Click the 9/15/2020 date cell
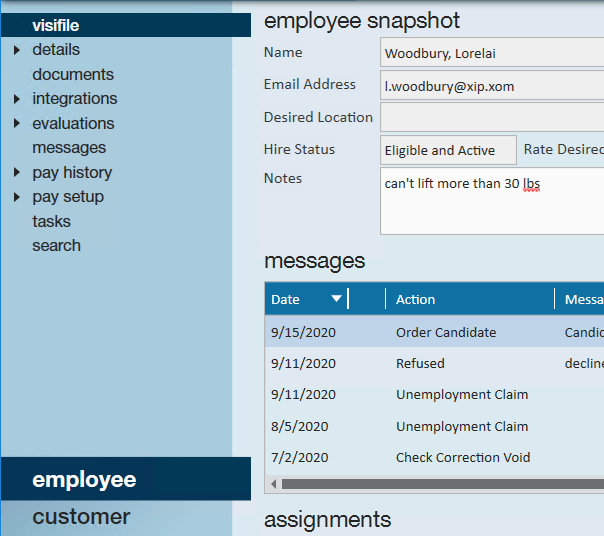Viewport: 604px width, 536px height. click(303, 332)
